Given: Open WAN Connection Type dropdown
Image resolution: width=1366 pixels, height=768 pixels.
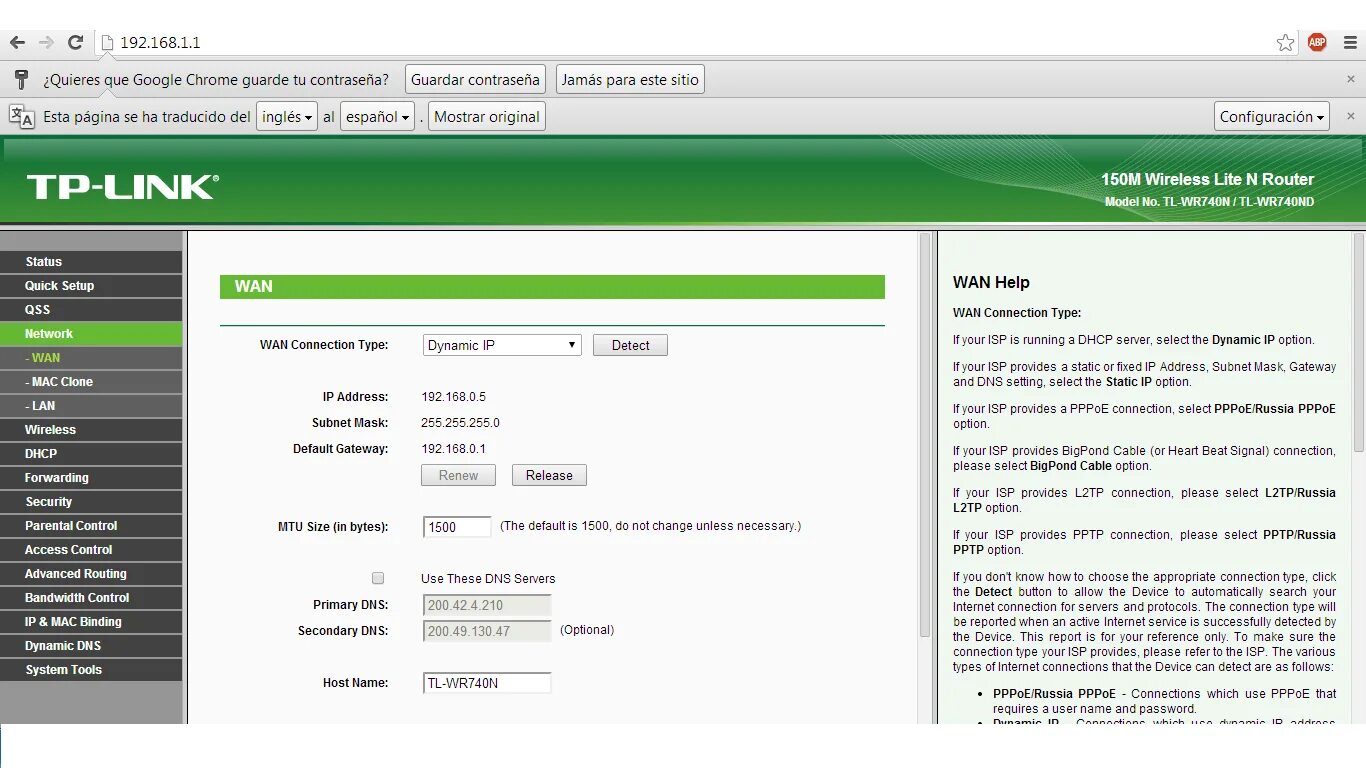Looking at the screenshot, I should [502, 345].
